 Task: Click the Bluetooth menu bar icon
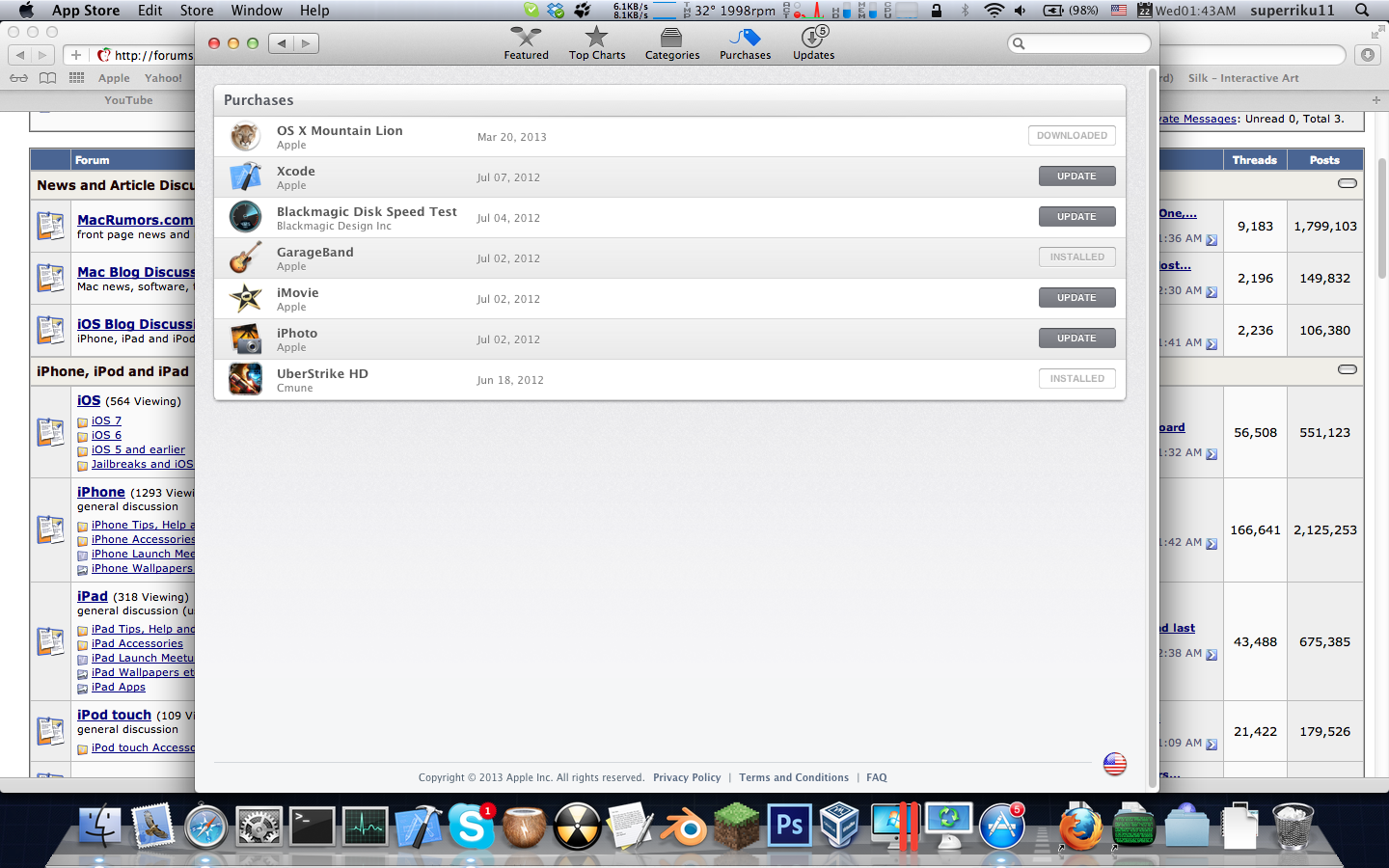(965, 11)
